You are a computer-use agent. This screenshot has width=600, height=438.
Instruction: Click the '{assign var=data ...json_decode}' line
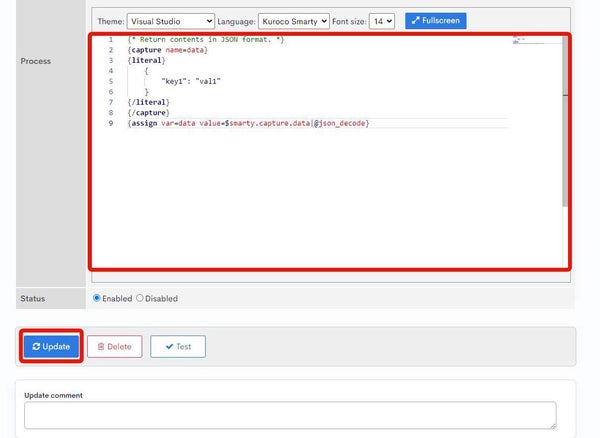[249, 123]
